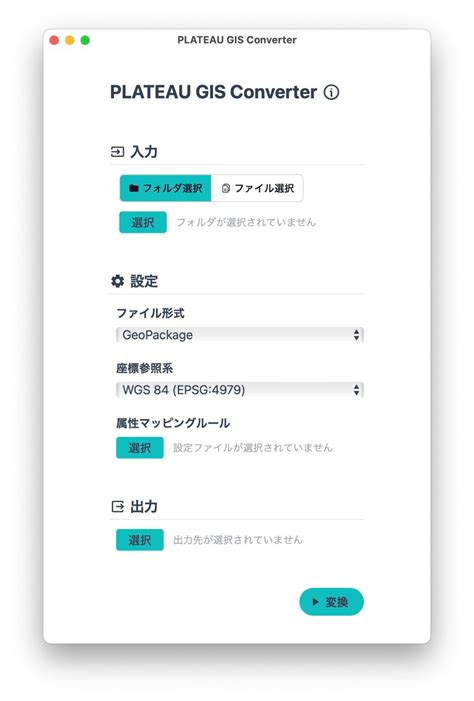Click the green maximize window button

pyautogui.click(x=85, y=40)
